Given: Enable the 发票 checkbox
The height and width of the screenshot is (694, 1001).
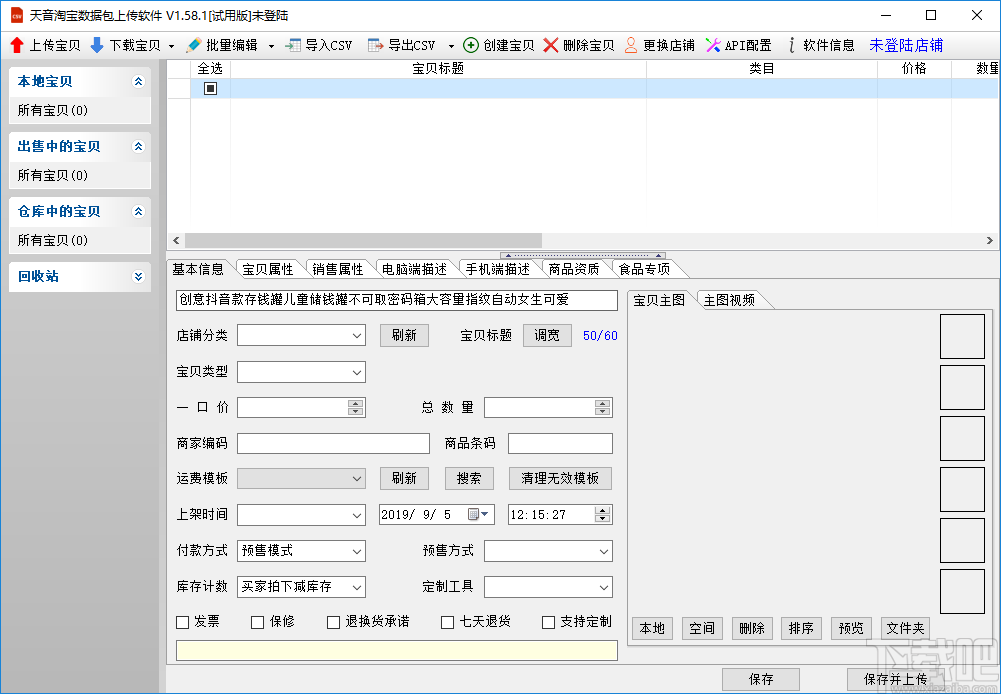Looking at the screenshot, I should click(x=183, y=622).
